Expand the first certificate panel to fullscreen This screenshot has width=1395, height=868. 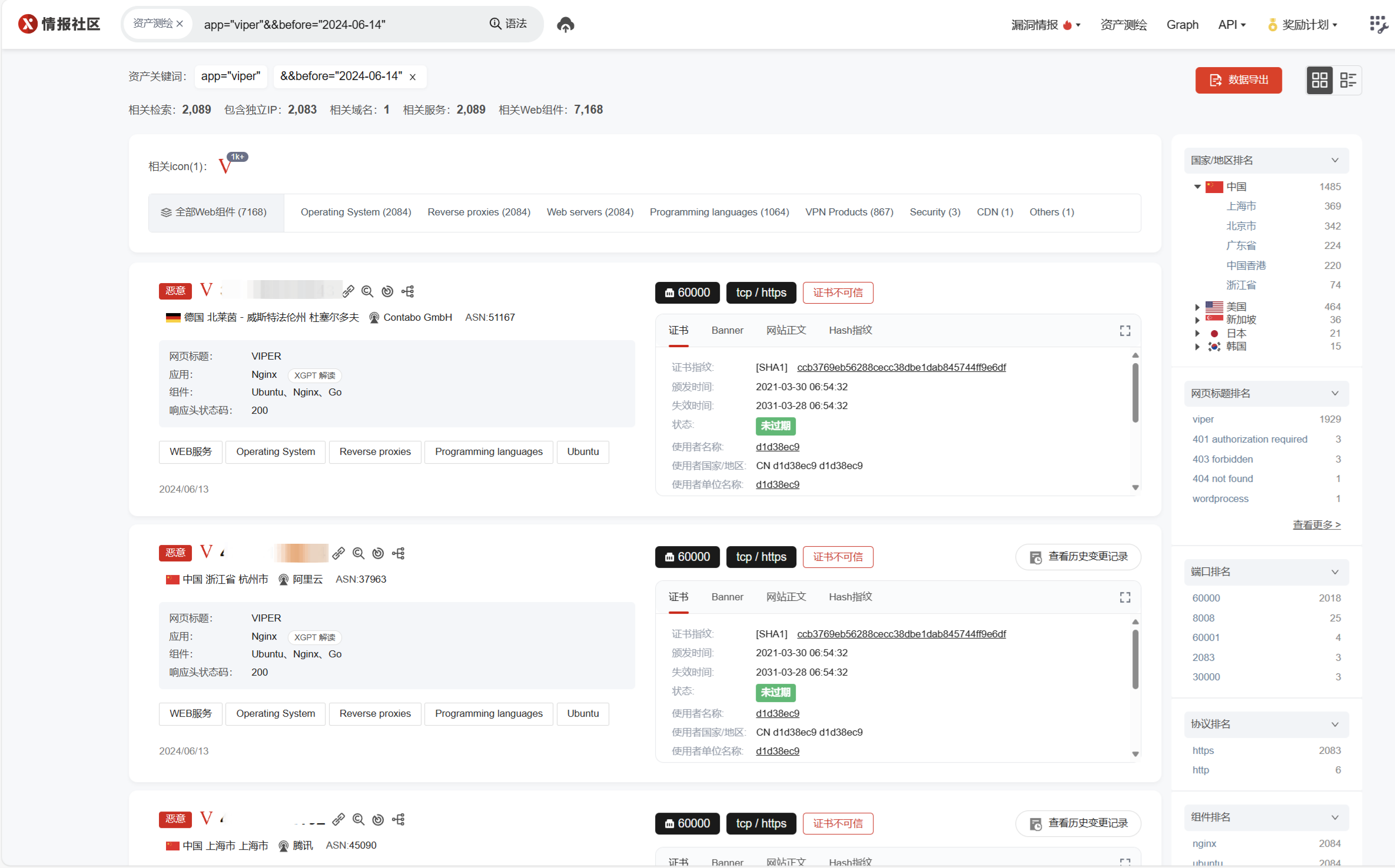click(1125, 331)
